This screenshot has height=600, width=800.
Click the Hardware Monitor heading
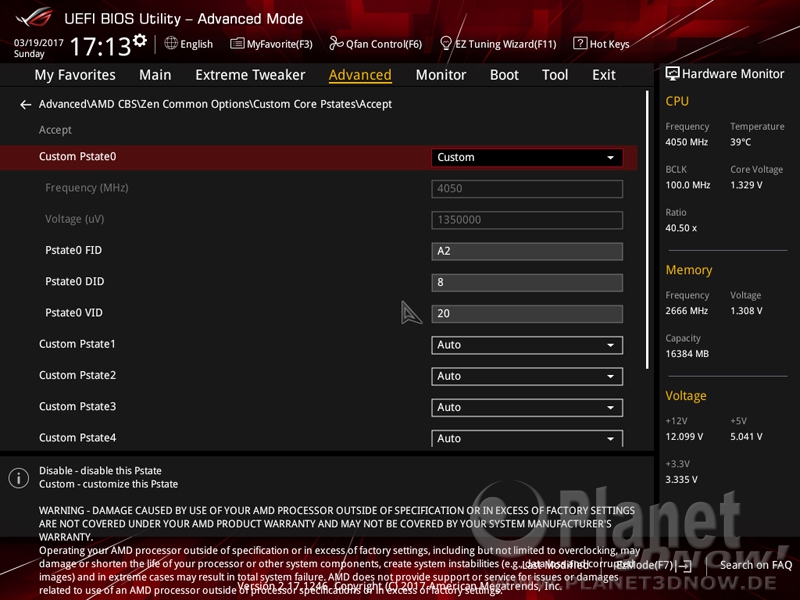pos(733,74)
